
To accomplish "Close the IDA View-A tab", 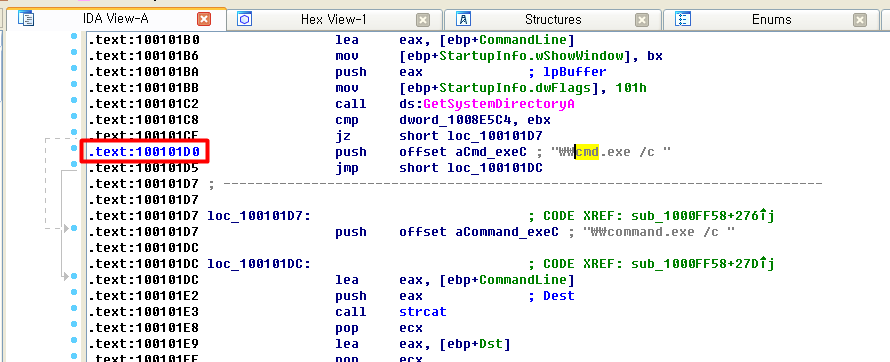I will pyautogui.click(x=204, y=20).
